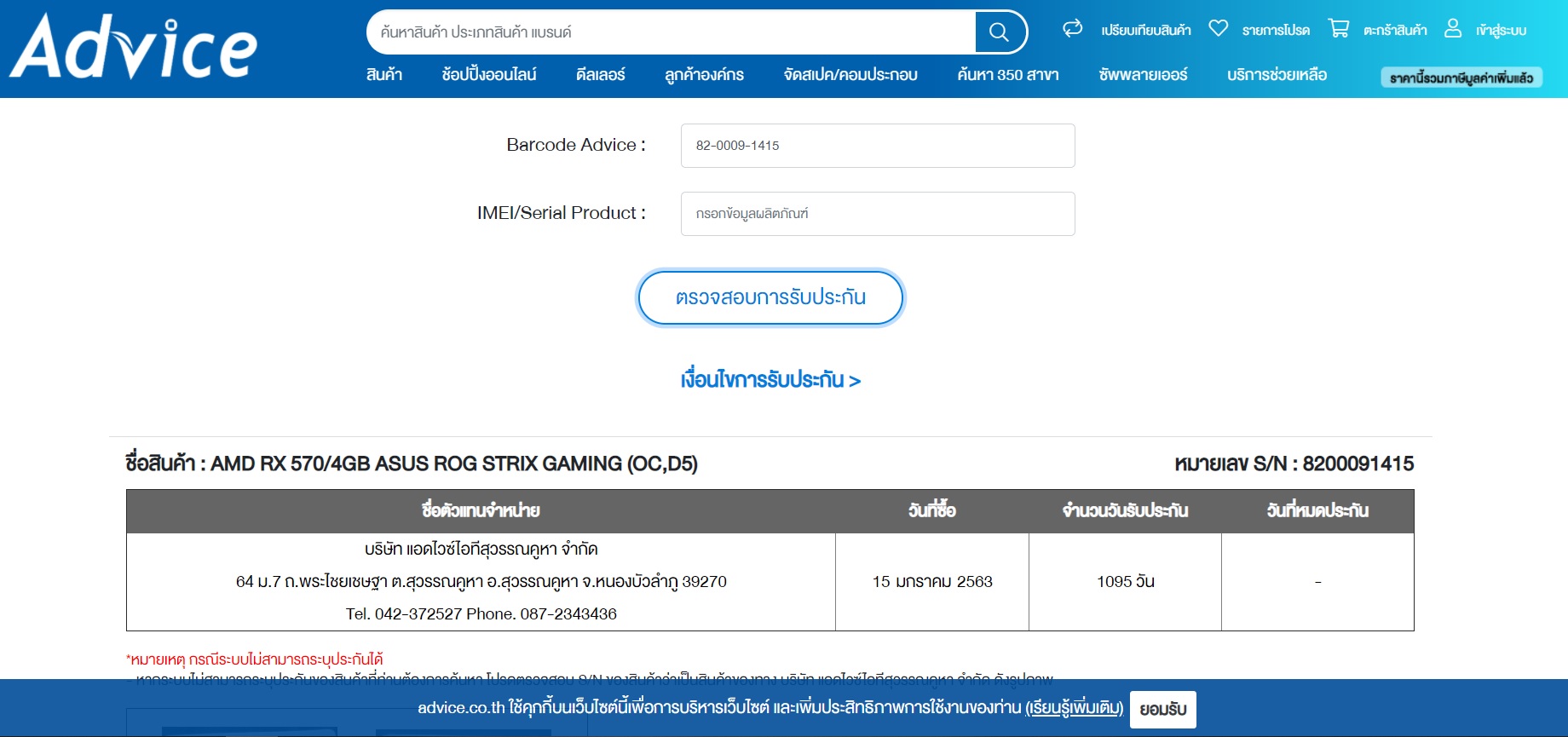Click the ราคานี้รวมภาษีมูลค่าเพิ่มแล้ว badge
This screenshot has width=1568, height=737.
tap(1461, 78)
